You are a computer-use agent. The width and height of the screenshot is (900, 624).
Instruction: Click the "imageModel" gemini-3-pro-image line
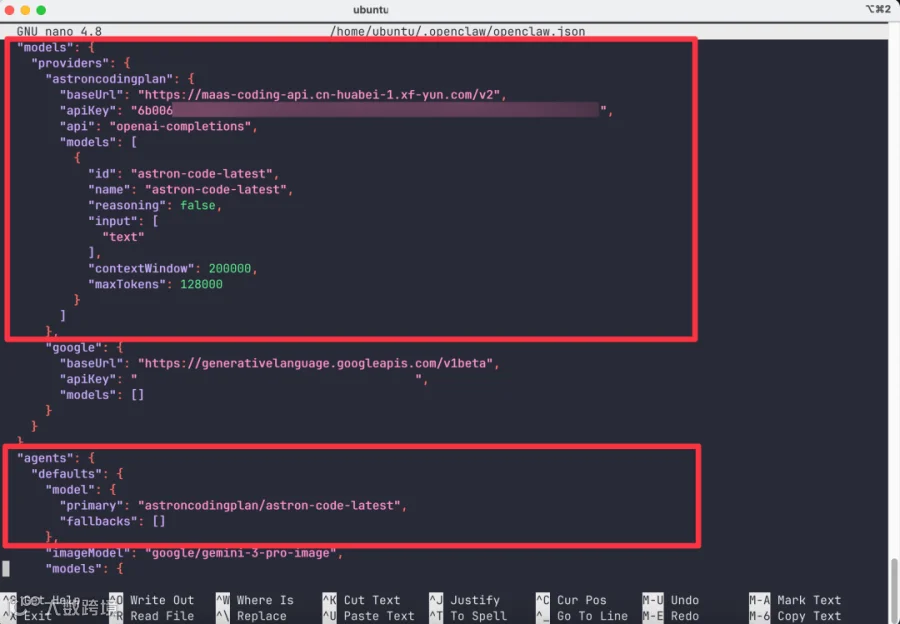point(194,553)
